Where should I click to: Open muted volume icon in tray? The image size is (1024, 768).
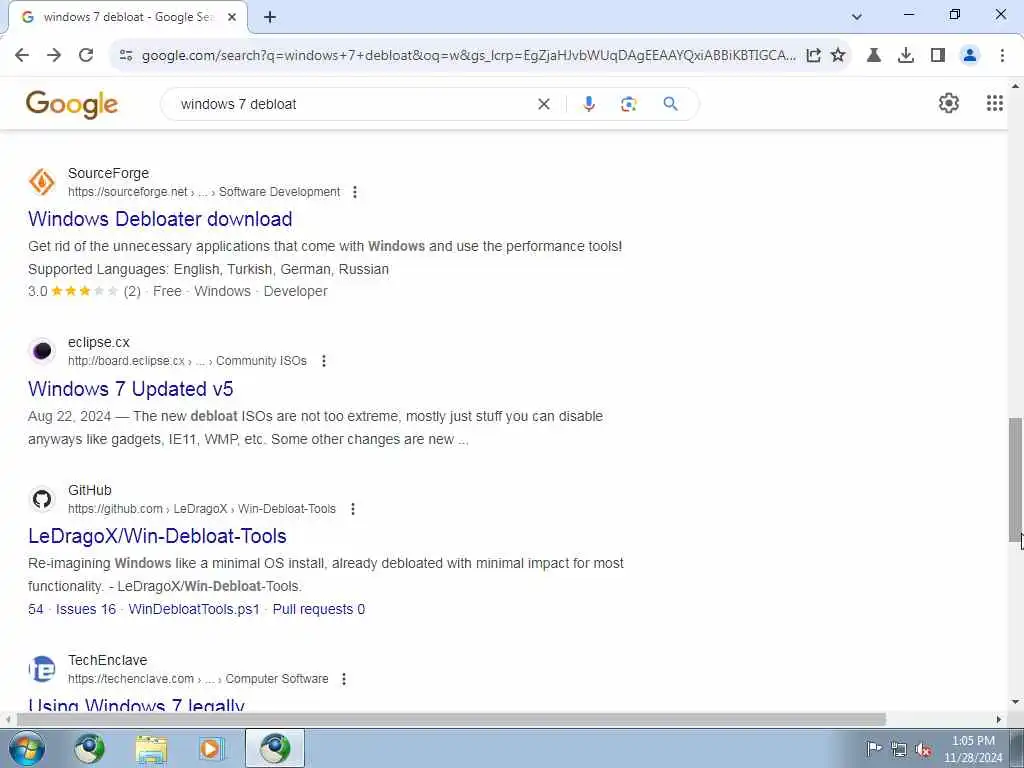coord(923,749)
